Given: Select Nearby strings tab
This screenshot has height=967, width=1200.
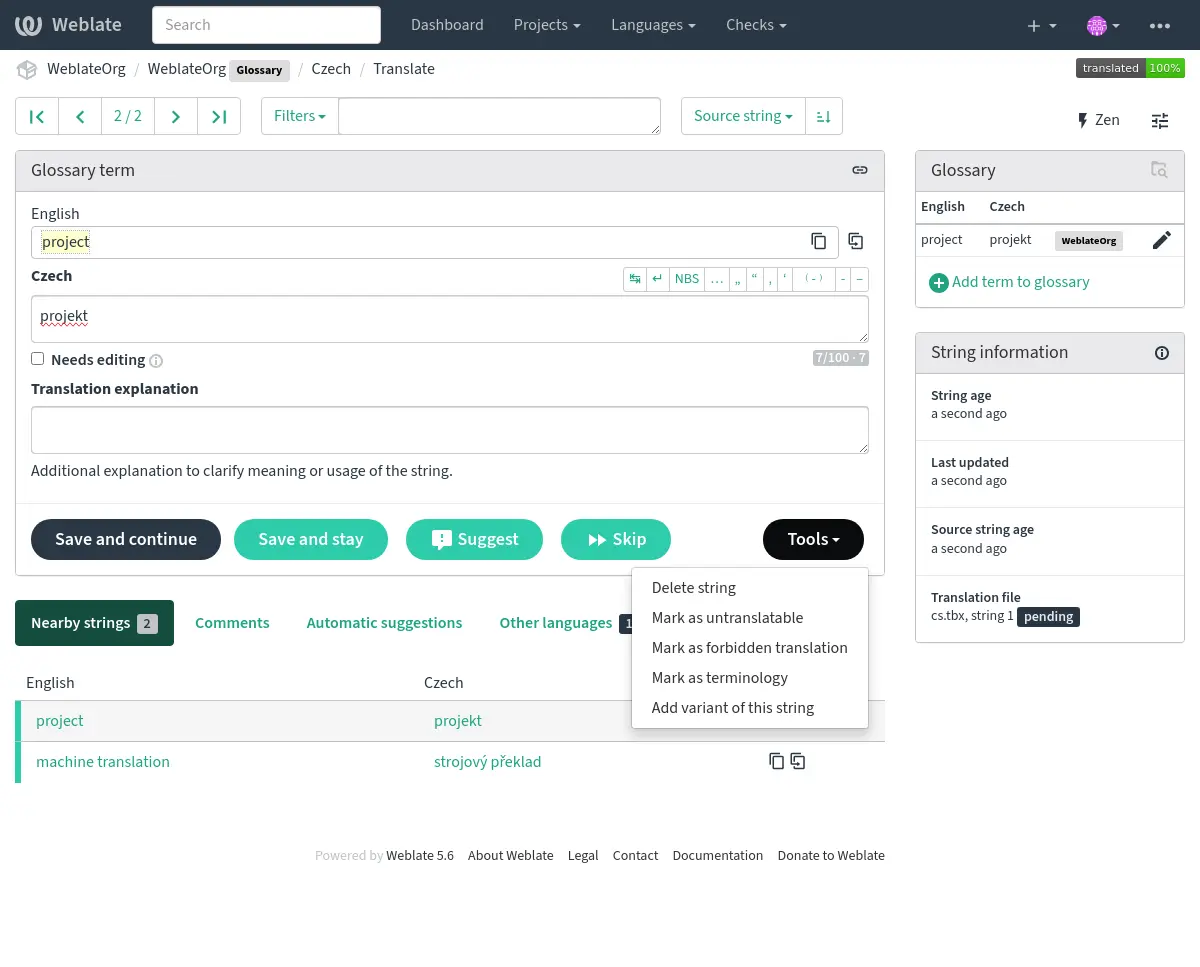Looking at the screenshot, I should pyautogui.click(x=94, y=623).
